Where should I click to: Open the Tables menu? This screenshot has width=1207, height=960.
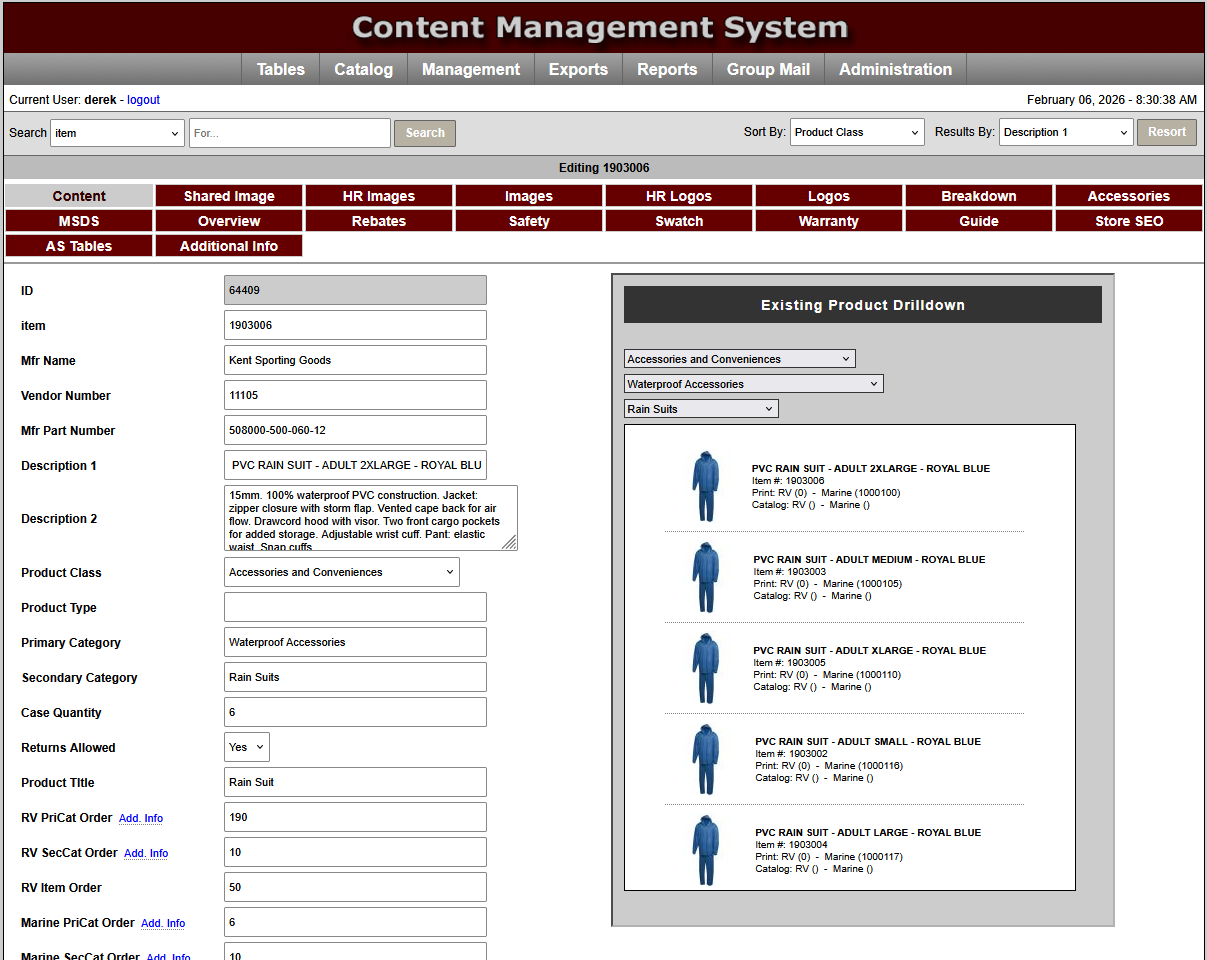[280, 69]
